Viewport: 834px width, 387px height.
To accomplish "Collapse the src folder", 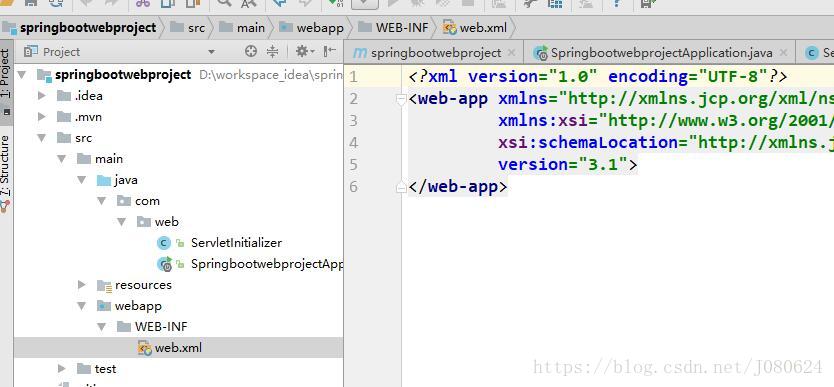I will (x=41, y=138).
